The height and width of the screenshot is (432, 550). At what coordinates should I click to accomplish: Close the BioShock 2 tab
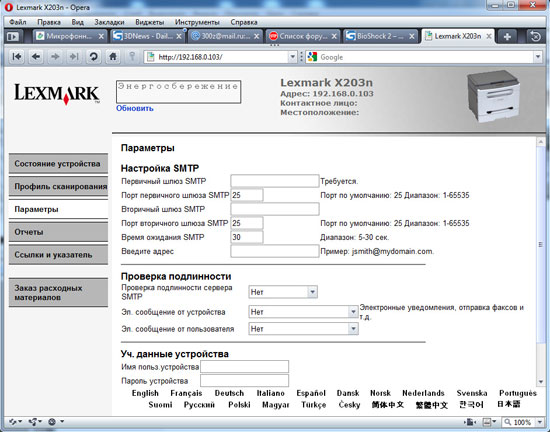click(412, 36)
